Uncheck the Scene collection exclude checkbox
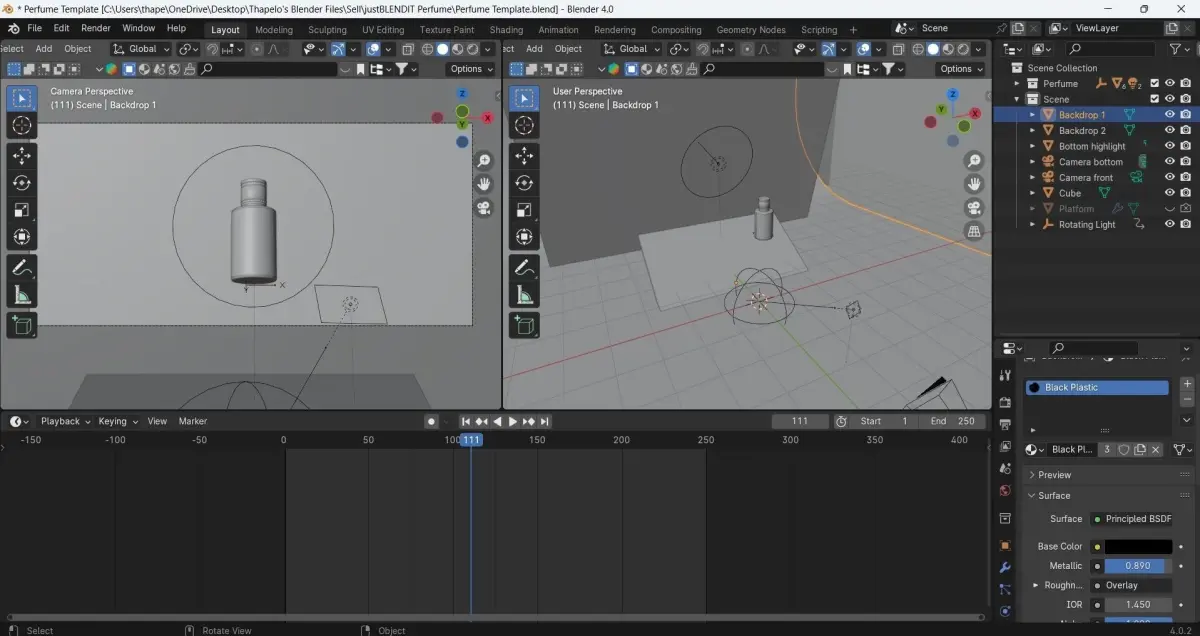1200x636 pixels. click(1154, 99)
